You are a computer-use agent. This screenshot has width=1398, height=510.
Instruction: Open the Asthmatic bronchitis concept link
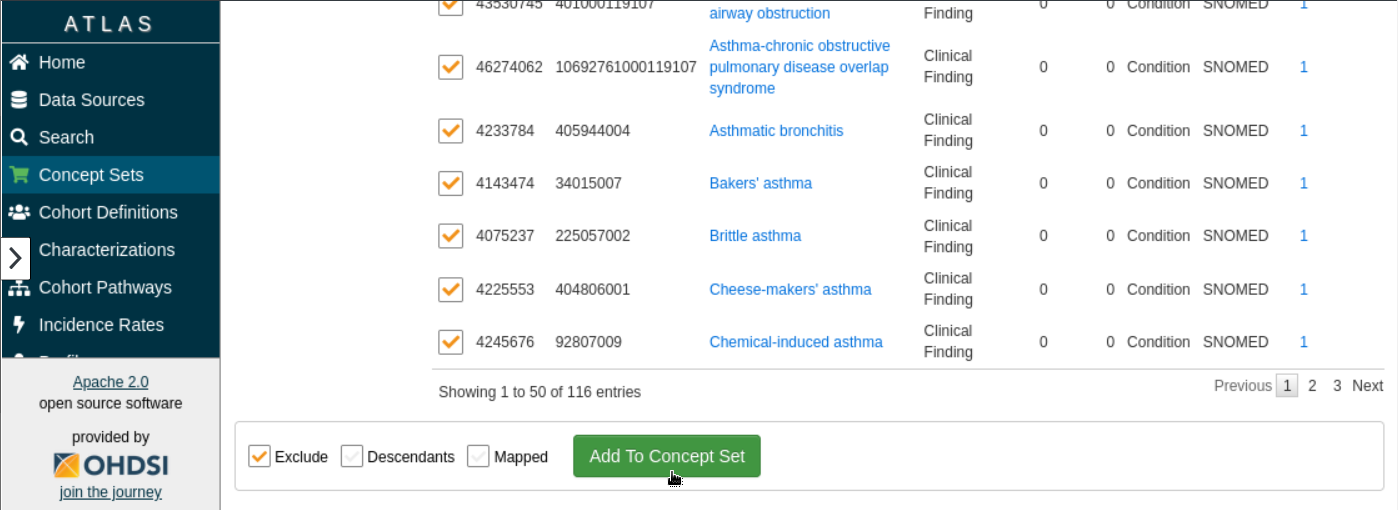pyautogui.click(x=776, y=131)
